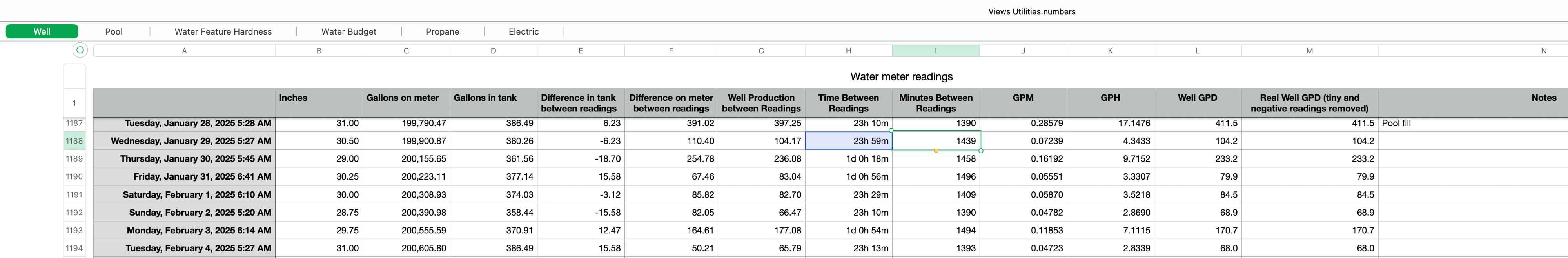Select column I header
Image resolution: width=1568 pixels, height=258 pixels.
click(x=936, y=51)
